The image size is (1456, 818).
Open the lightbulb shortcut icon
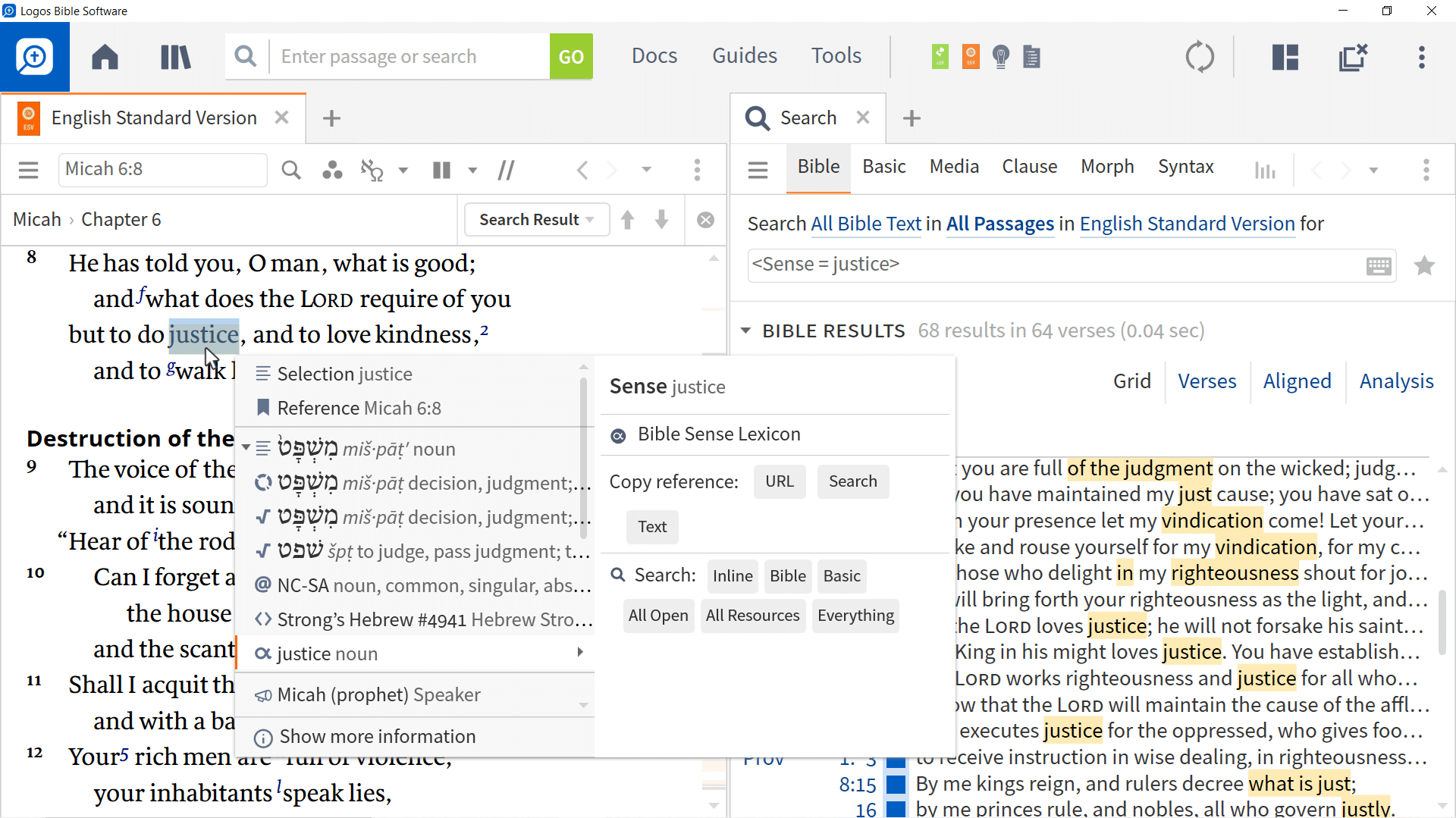[1001, 56]
